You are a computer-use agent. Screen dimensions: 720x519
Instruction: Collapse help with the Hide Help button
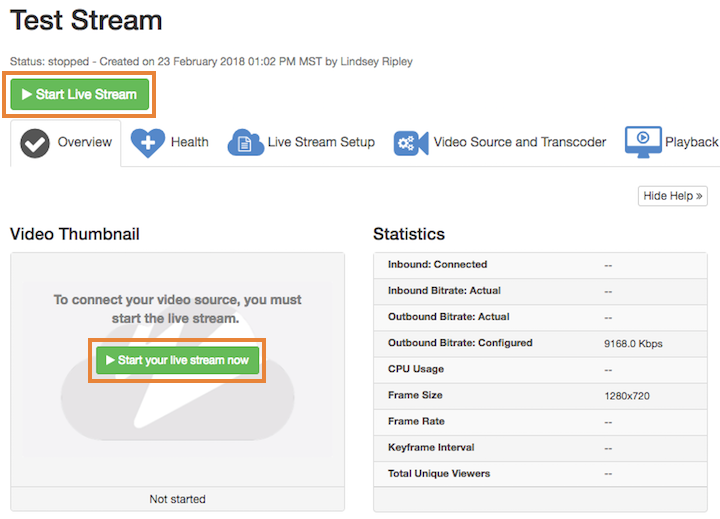coord(672,196)
